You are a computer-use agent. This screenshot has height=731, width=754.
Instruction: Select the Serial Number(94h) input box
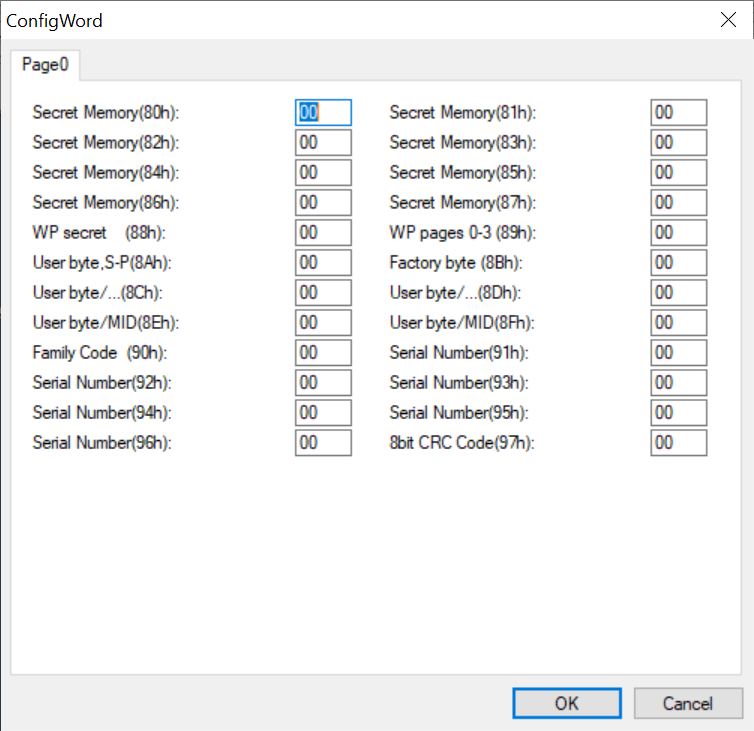[x=323, y=413]
